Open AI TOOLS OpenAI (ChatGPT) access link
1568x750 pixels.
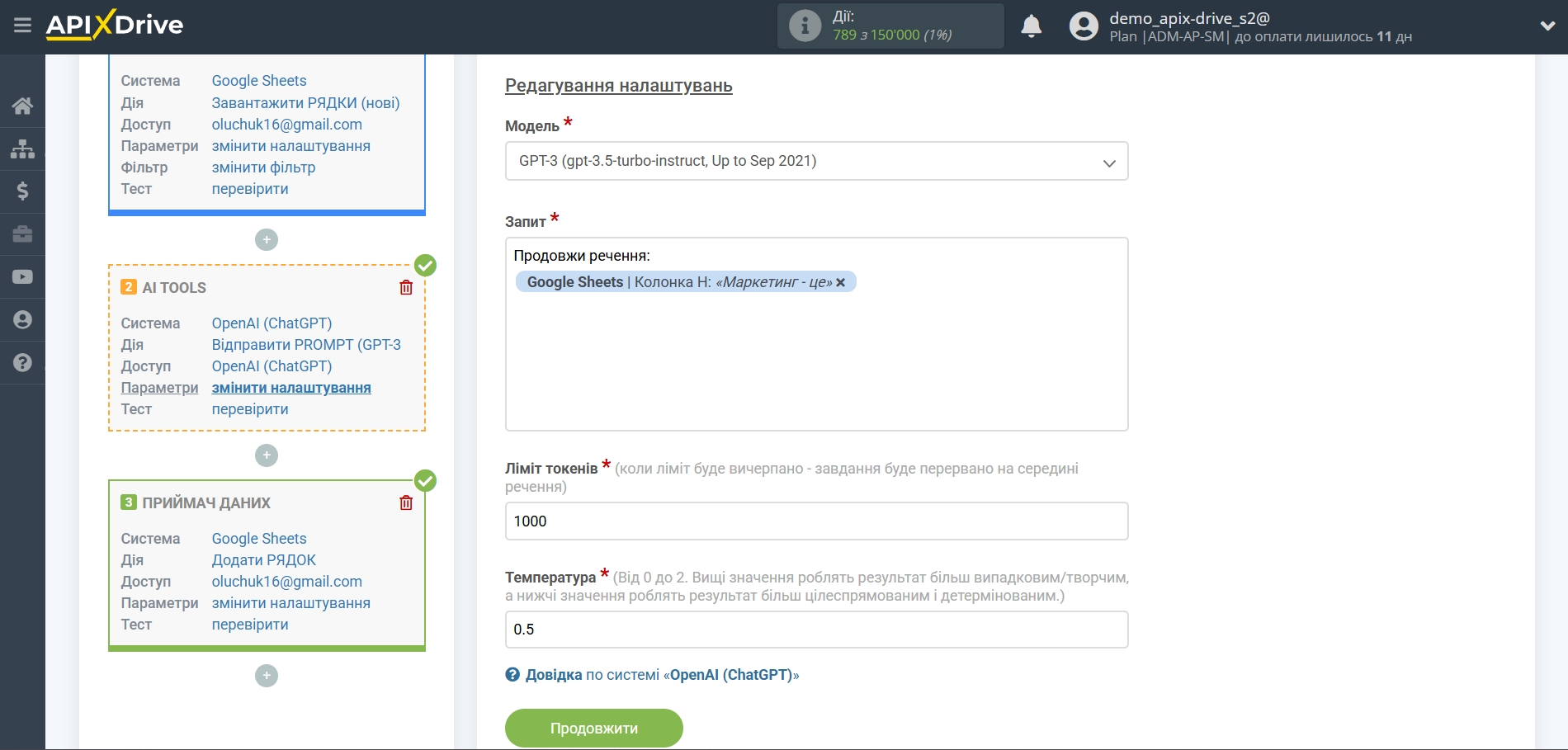[272, 366]
